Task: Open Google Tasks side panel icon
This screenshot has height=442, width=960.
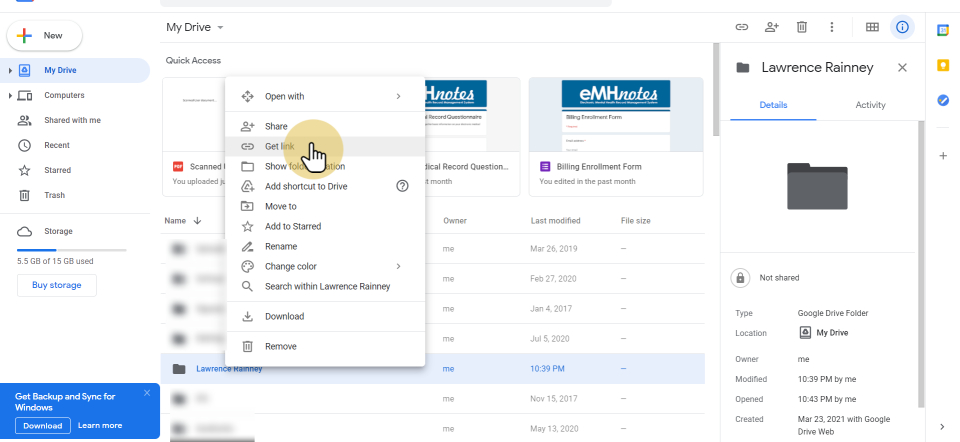Action: click(x=942, y=100)
